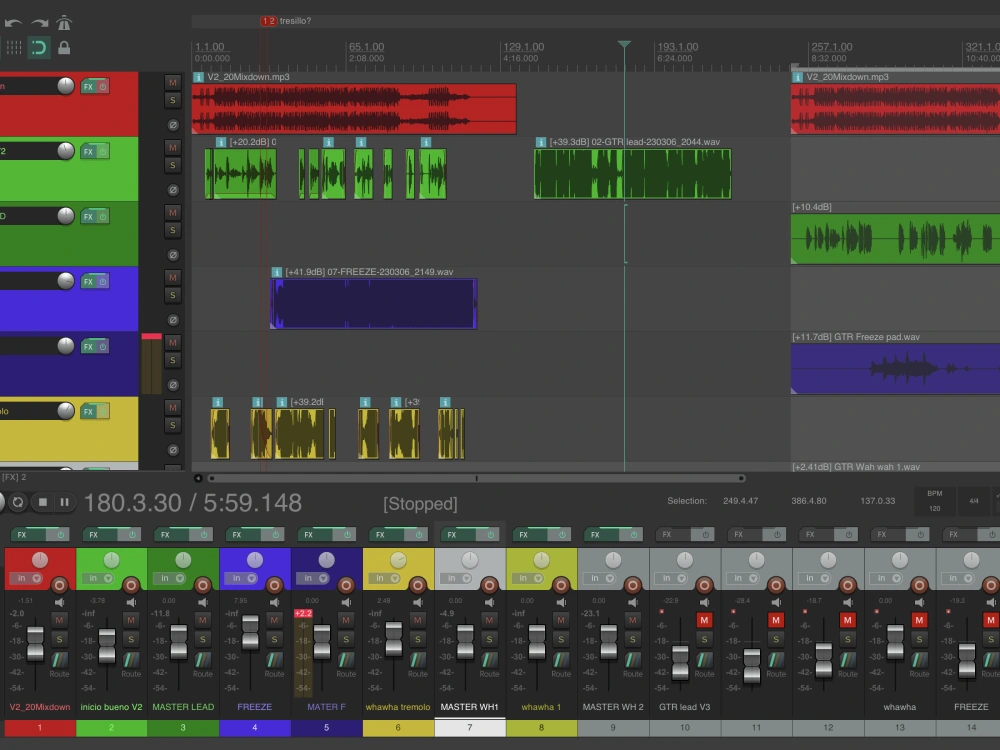This screenshot has width=1000, height=750.
Task: Bypass FX power on yellow track panel
Action: click(103, 411)
